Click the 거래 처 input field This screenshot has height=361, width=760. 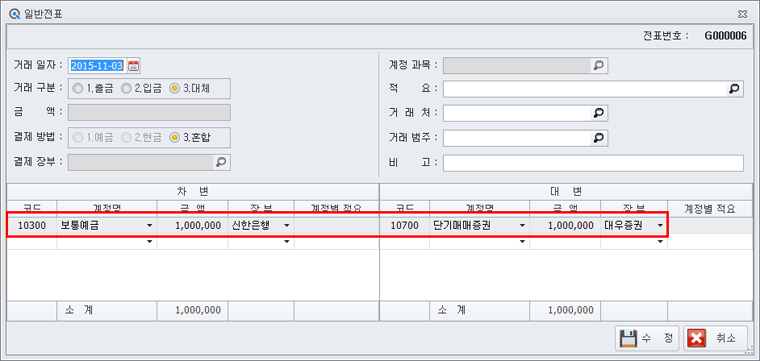click(517, 113)
